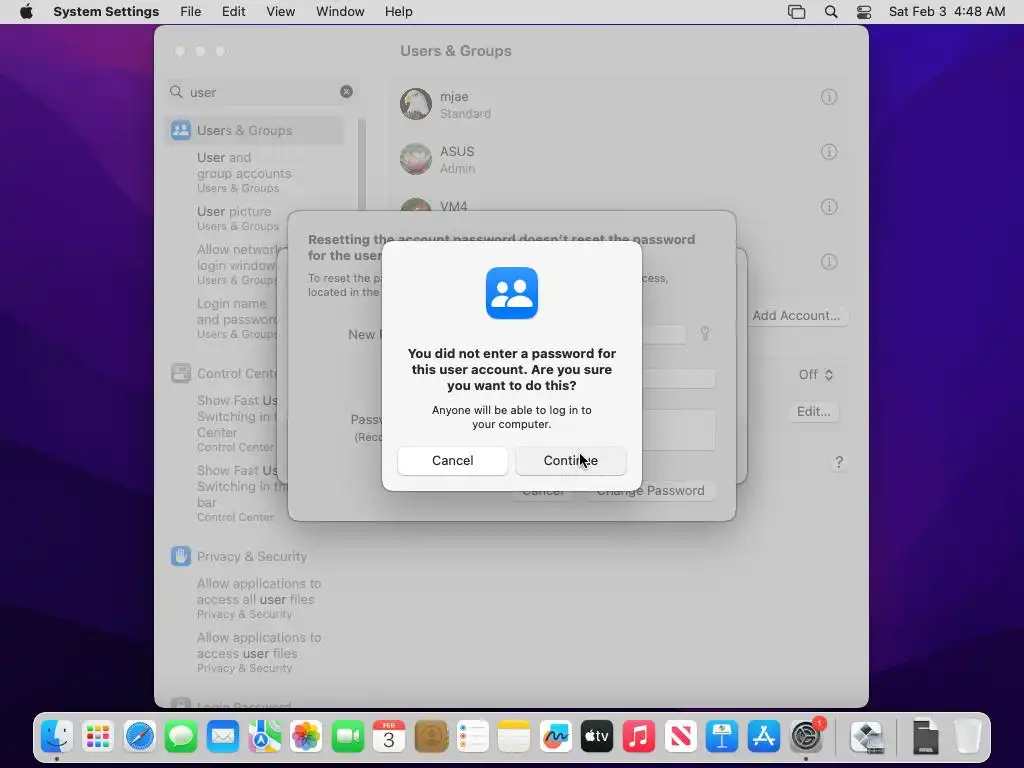The height and width of the screenshot is (768, 1024).
Task: Open the File menu
Action: click(x=191, y=12)
